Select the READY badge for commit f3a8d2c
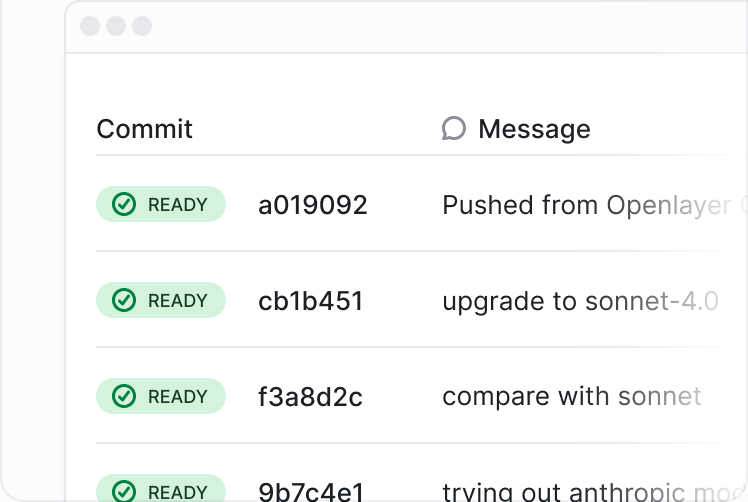 tap(161, 396)
